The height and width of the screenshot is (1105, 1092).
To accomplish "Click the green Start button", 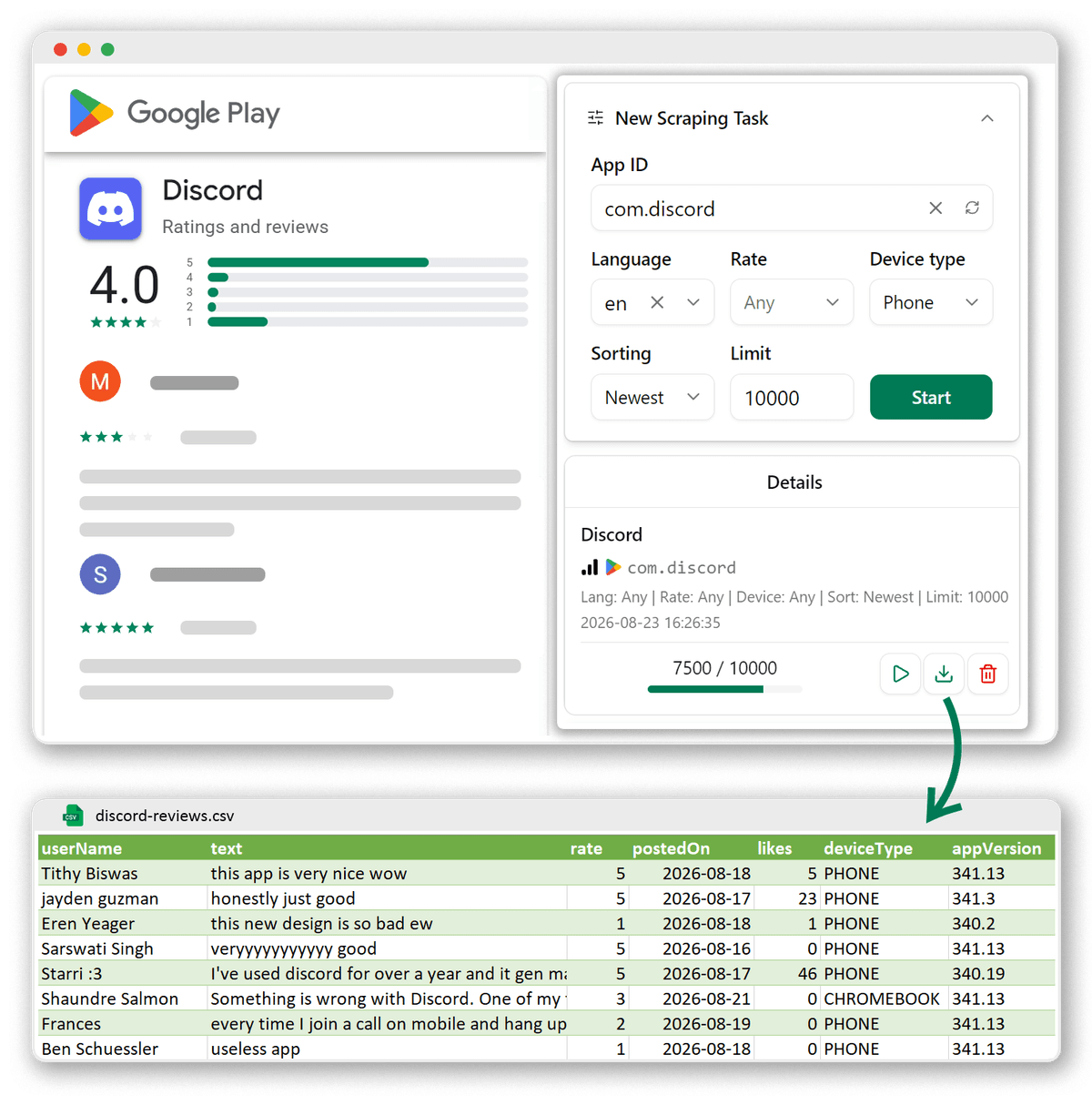I will click(x=931, y=397).
